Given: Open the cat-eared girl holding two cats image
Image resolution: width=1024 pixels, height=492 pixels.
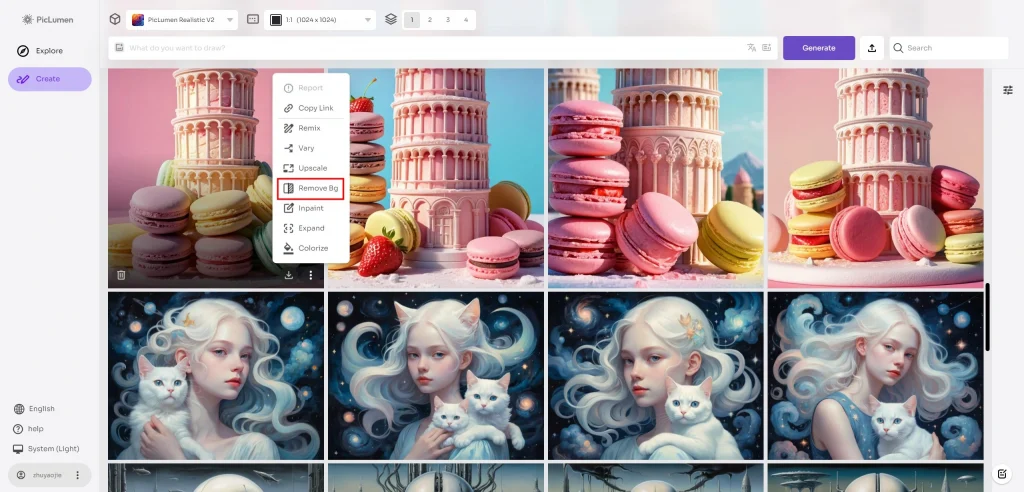Looking at the screenshot, I should tap(436, 376).
